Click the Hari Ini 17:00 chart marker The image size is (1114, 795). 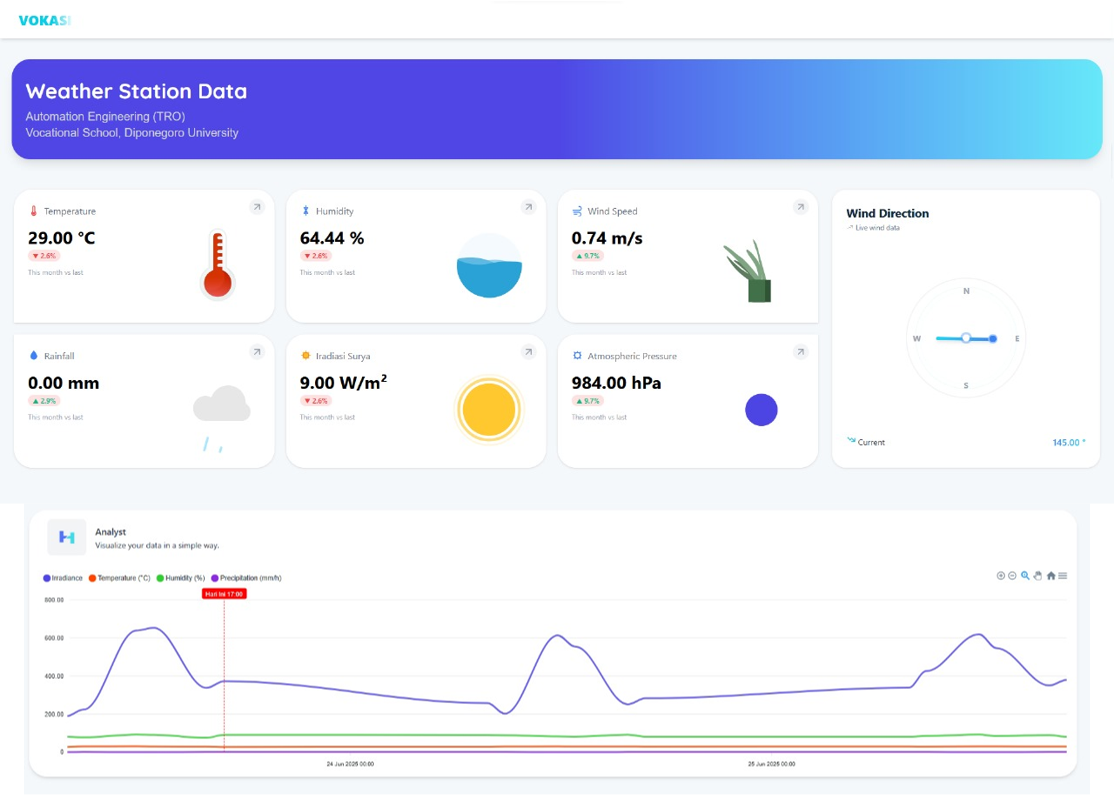click(x=224, y=594)
